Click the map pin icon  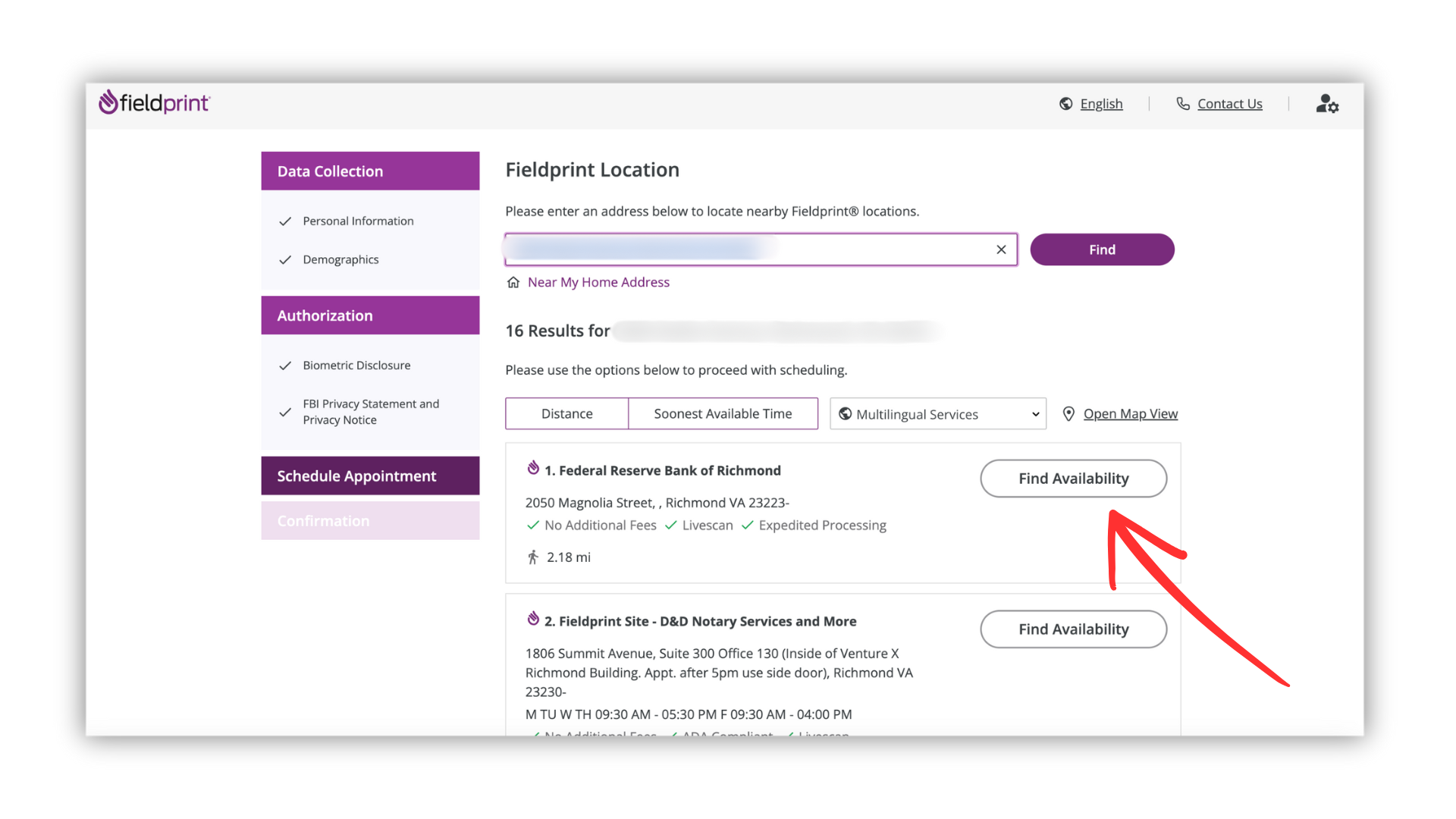point(1068,413)
